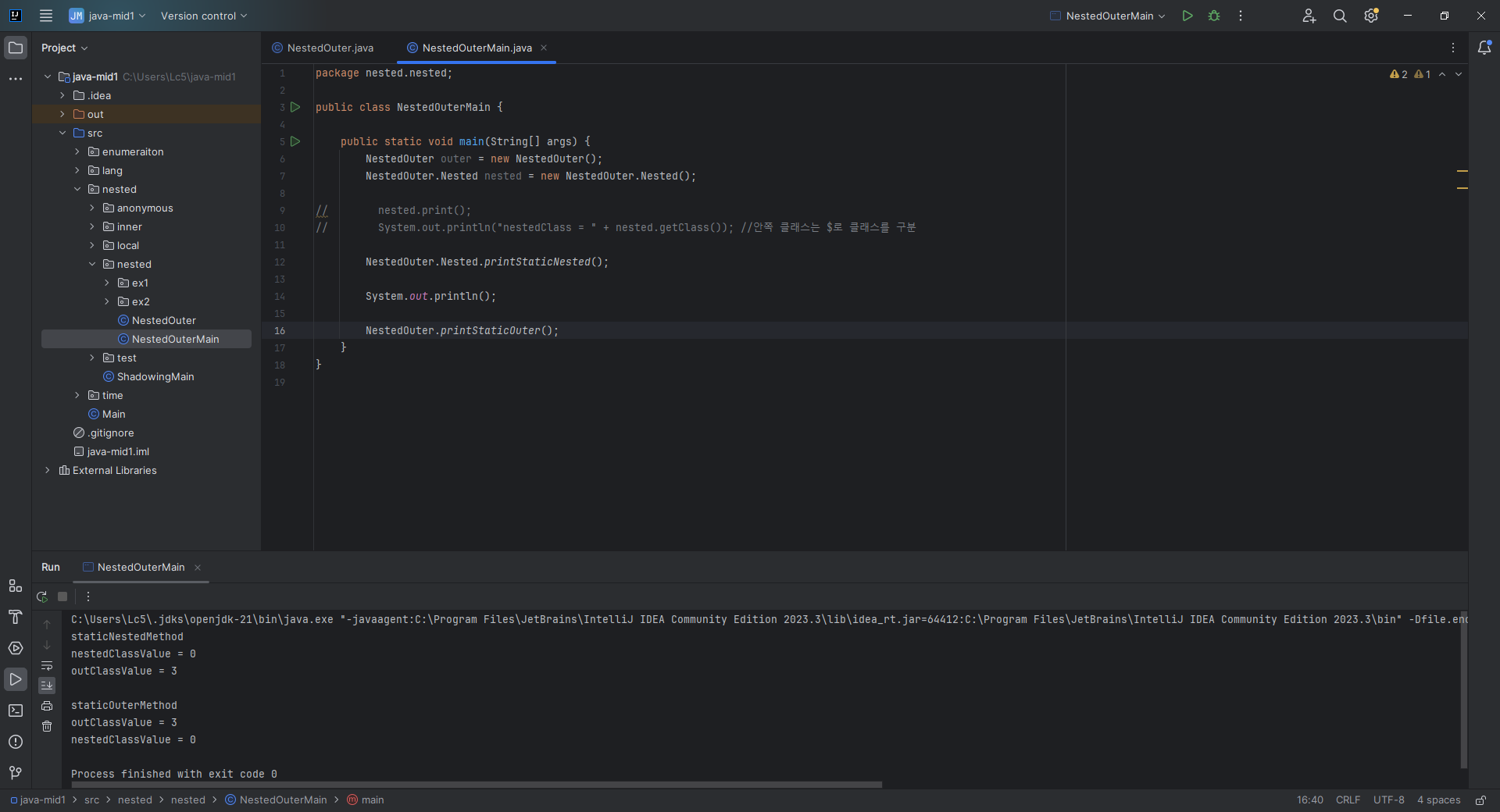Click the Run panel title
The width and height of the screenshot is (1500, 812).
51,568
